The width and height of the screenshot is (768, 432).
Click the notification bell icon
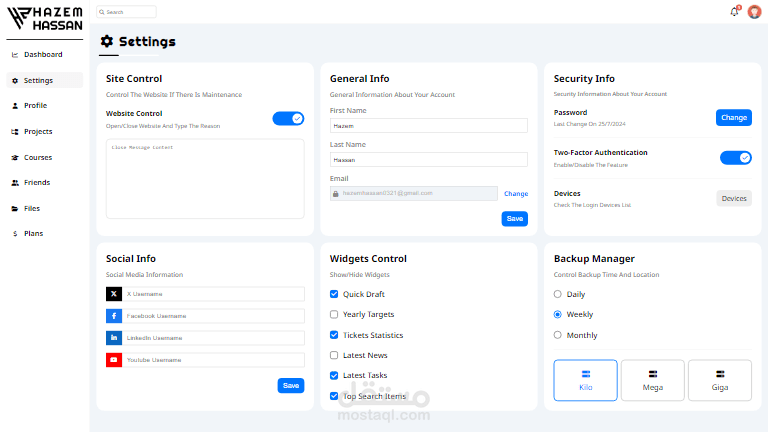pos(734,12)
